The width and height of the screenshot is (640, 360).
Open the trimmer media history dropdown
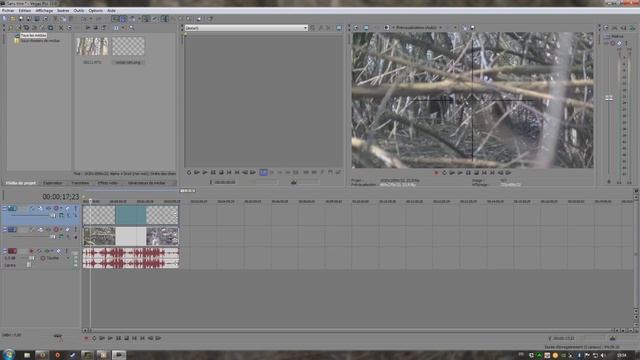305,28
